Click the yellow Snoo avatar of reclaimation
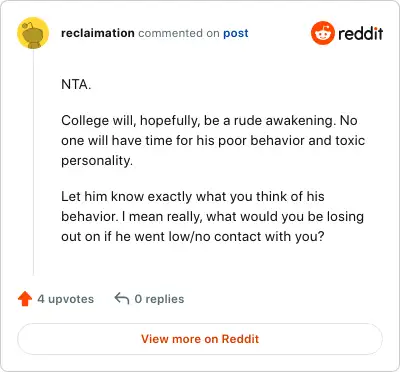This screenshot has height=372, width=400. pos(33,33)
